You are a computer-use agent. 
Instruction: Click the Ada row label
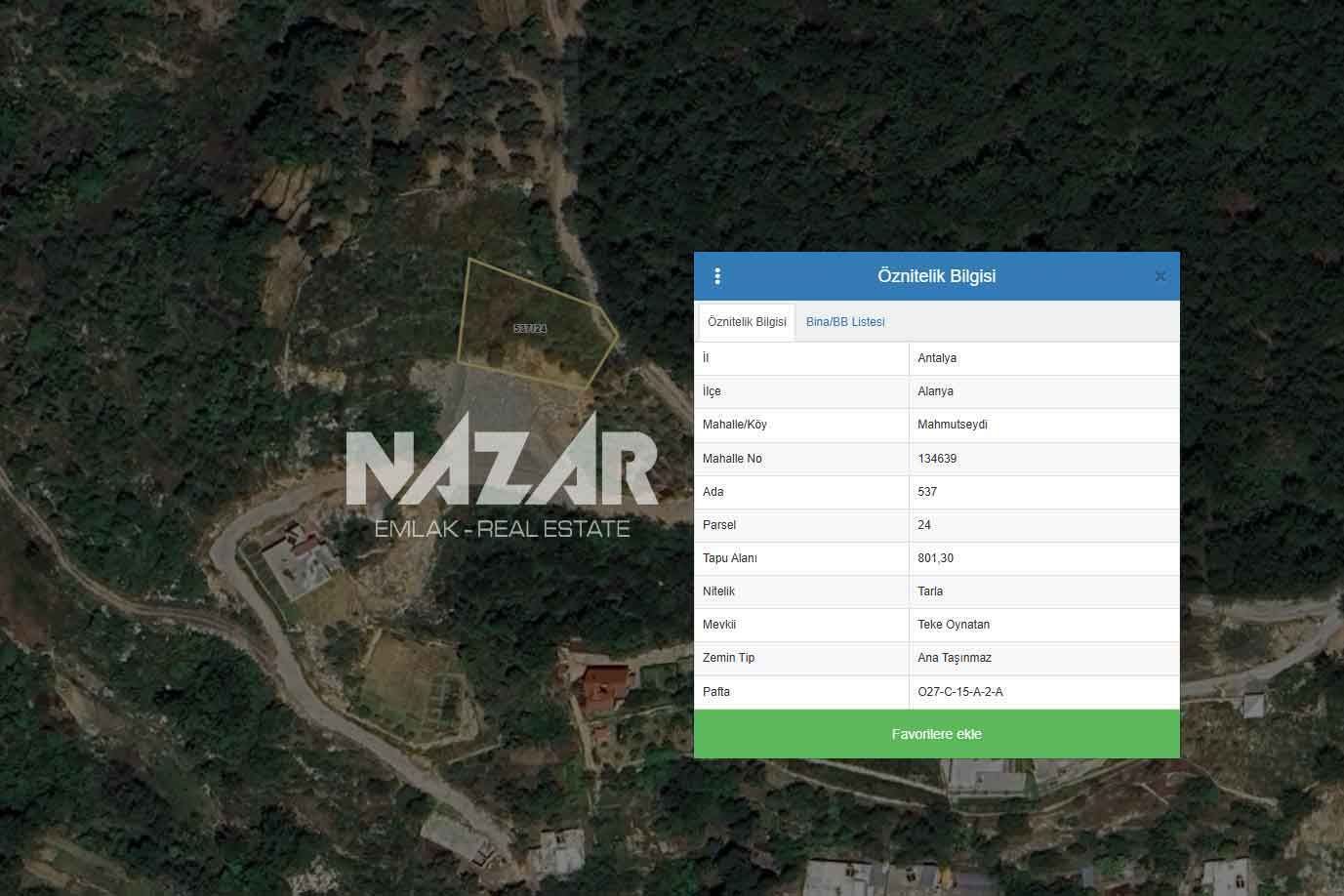(x=713, y=492)
